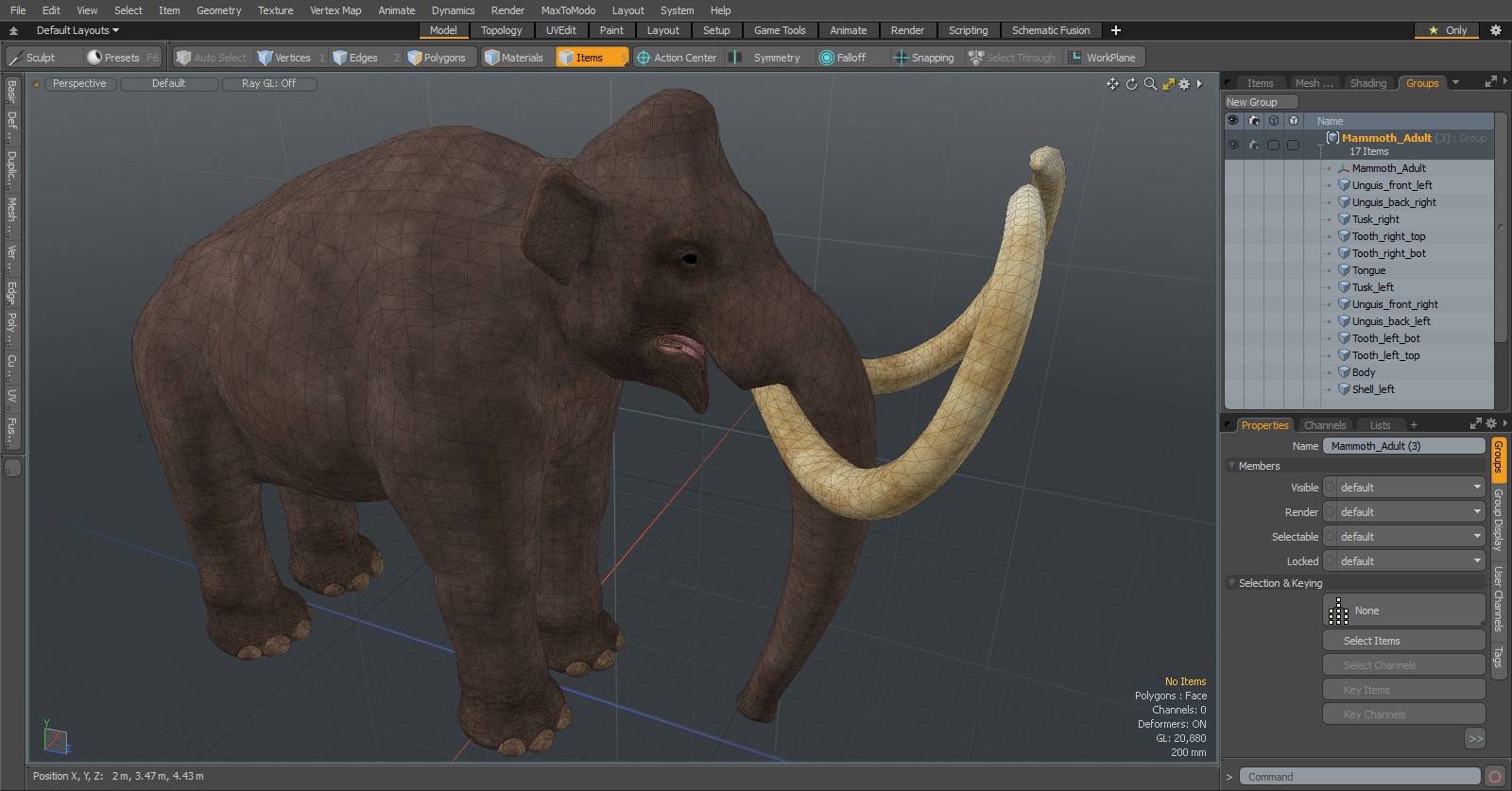The width and height of the screenshot is (1512, 791).
Task: Open the WorkPlane options
Action: pos(1104,58)
